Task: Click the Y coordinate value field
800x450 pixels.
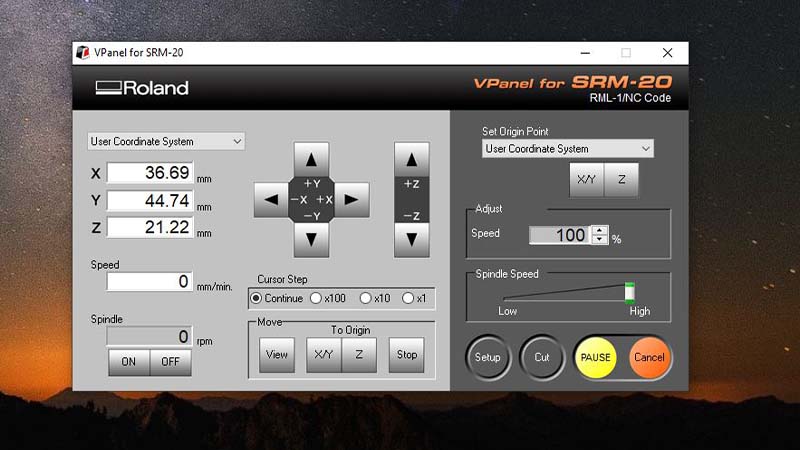Action: click(x=150, y=200)
